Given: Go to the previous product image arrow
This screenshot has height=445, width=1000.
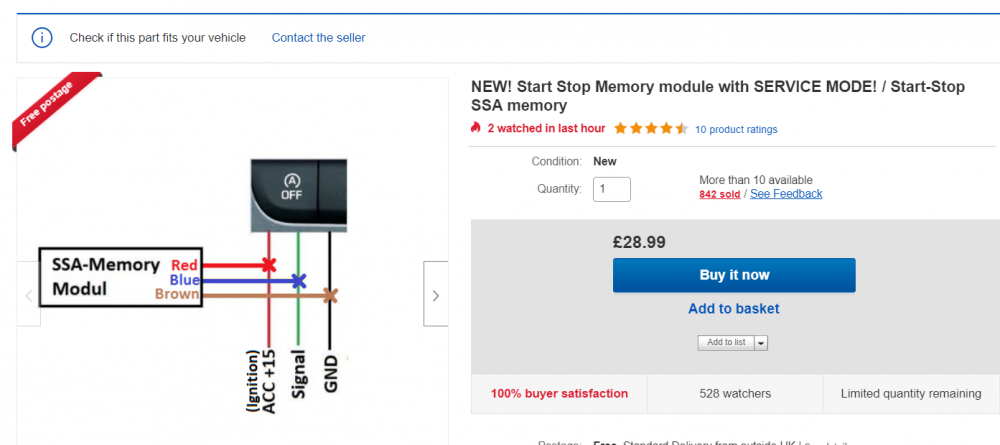Looking at the screenshot, I should [x=29, y=295].
